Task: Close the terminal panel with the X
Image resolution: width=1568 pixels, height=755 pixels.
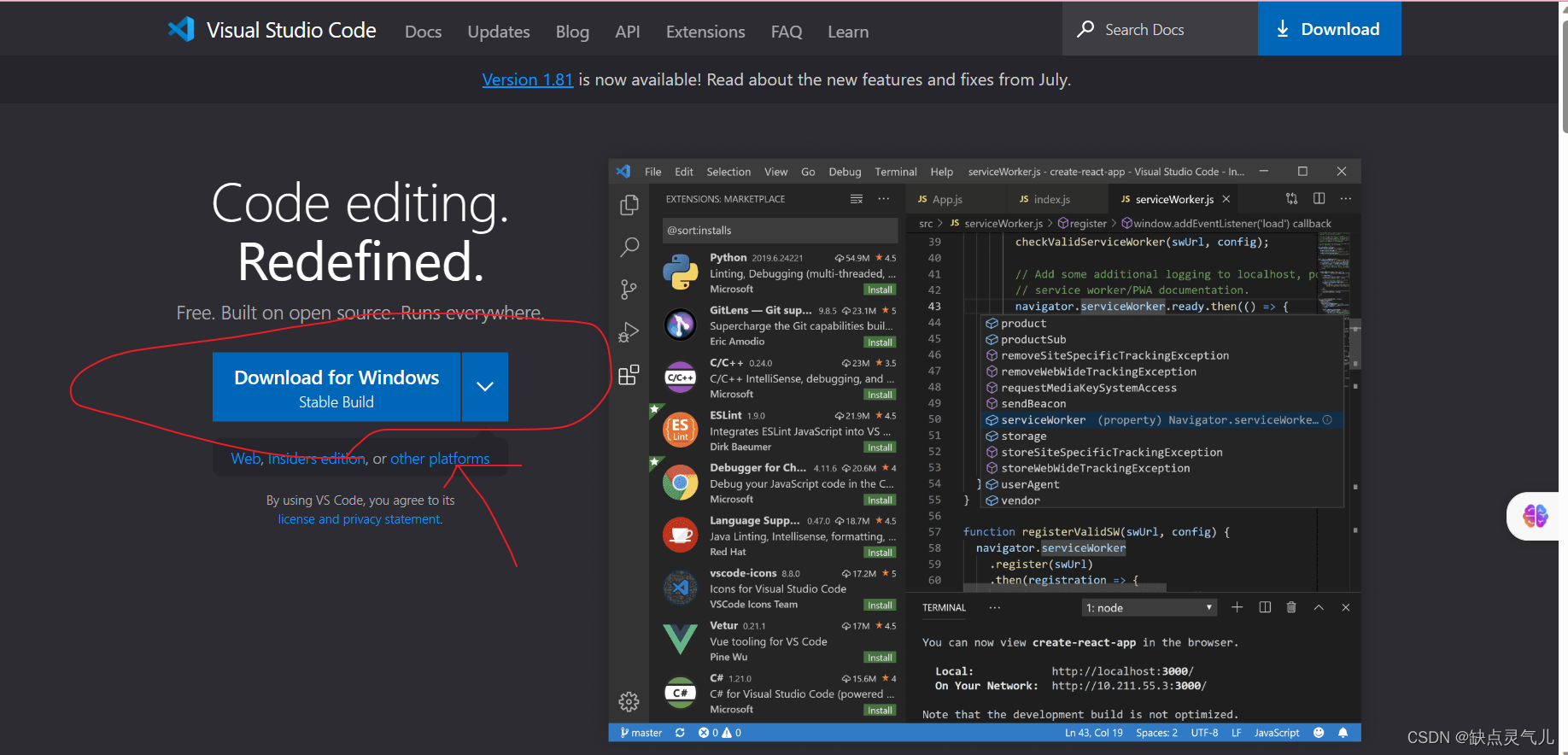Action: point(1346,607)
